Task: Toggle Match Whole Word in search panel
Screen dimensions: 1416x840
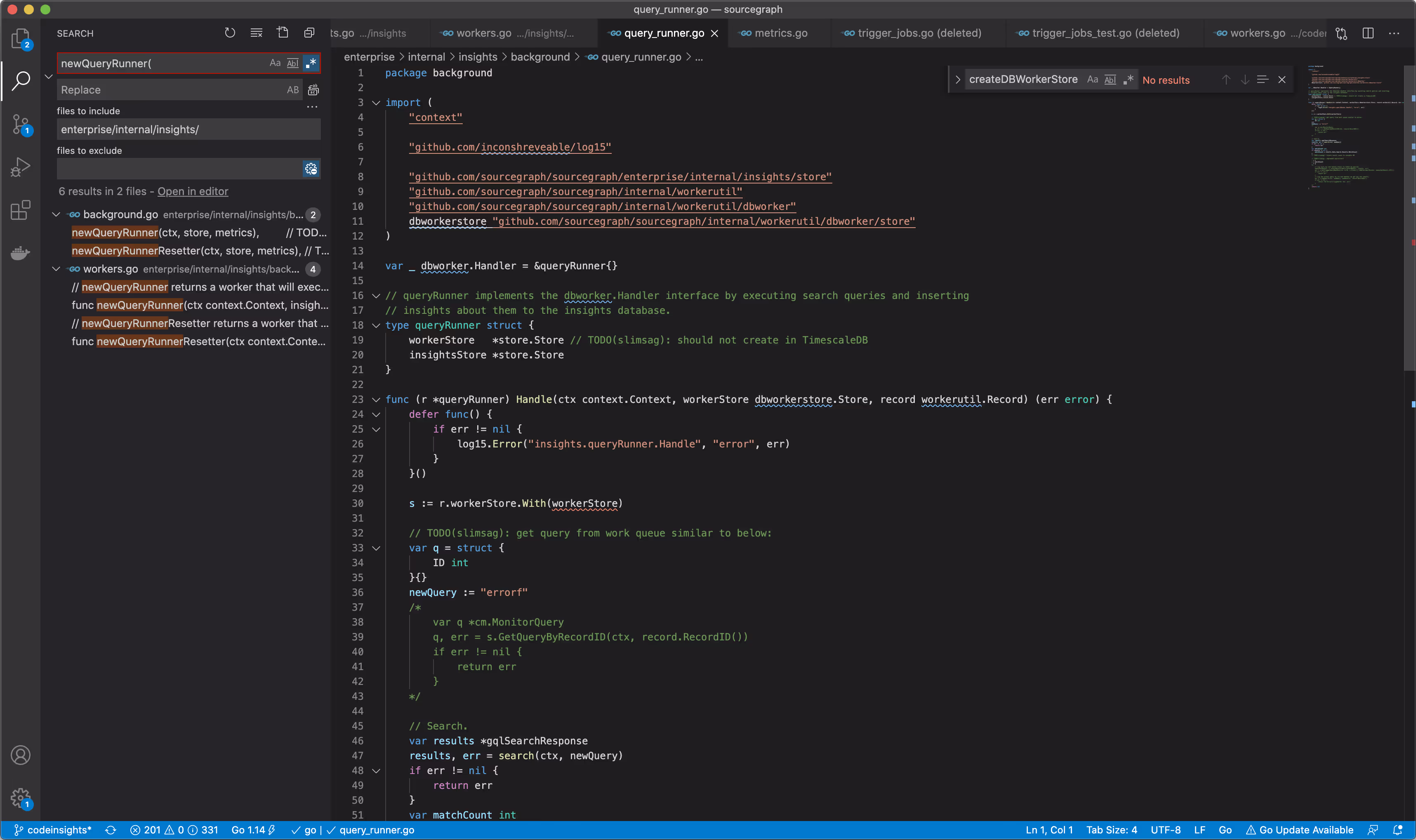Action: pos(293,63)
